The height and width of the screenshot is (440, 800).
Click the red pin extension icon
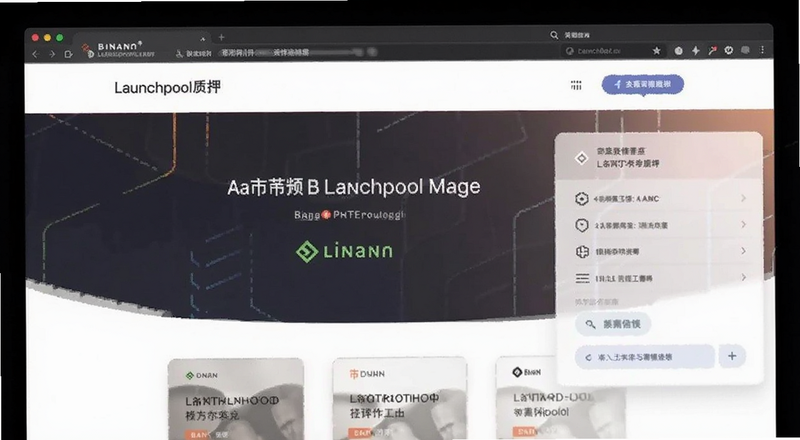(712, 50)
